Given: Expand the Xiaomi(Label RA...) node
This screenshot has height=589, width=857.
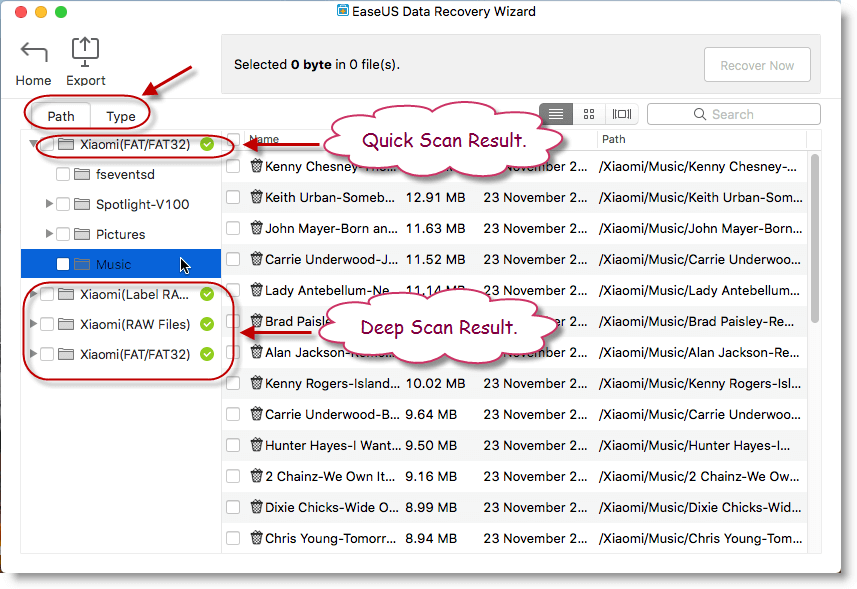Looking at the screenshot, I should coord(33,294).
